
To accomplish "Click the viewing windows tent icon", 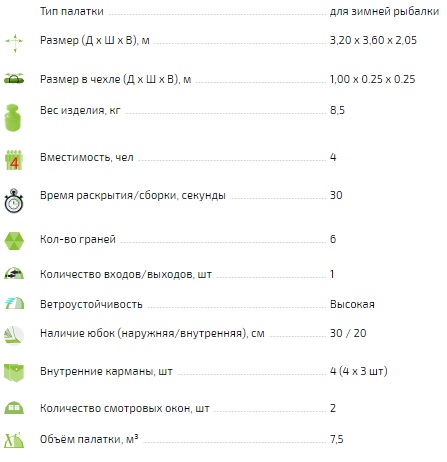I will pyautogui.click(x=14, y=408).
